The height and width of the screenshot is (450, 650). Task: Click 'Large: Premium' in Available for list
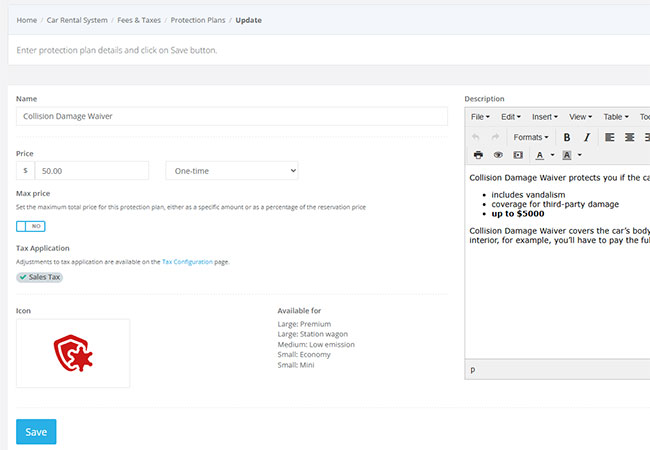click(x=304, y=324)
